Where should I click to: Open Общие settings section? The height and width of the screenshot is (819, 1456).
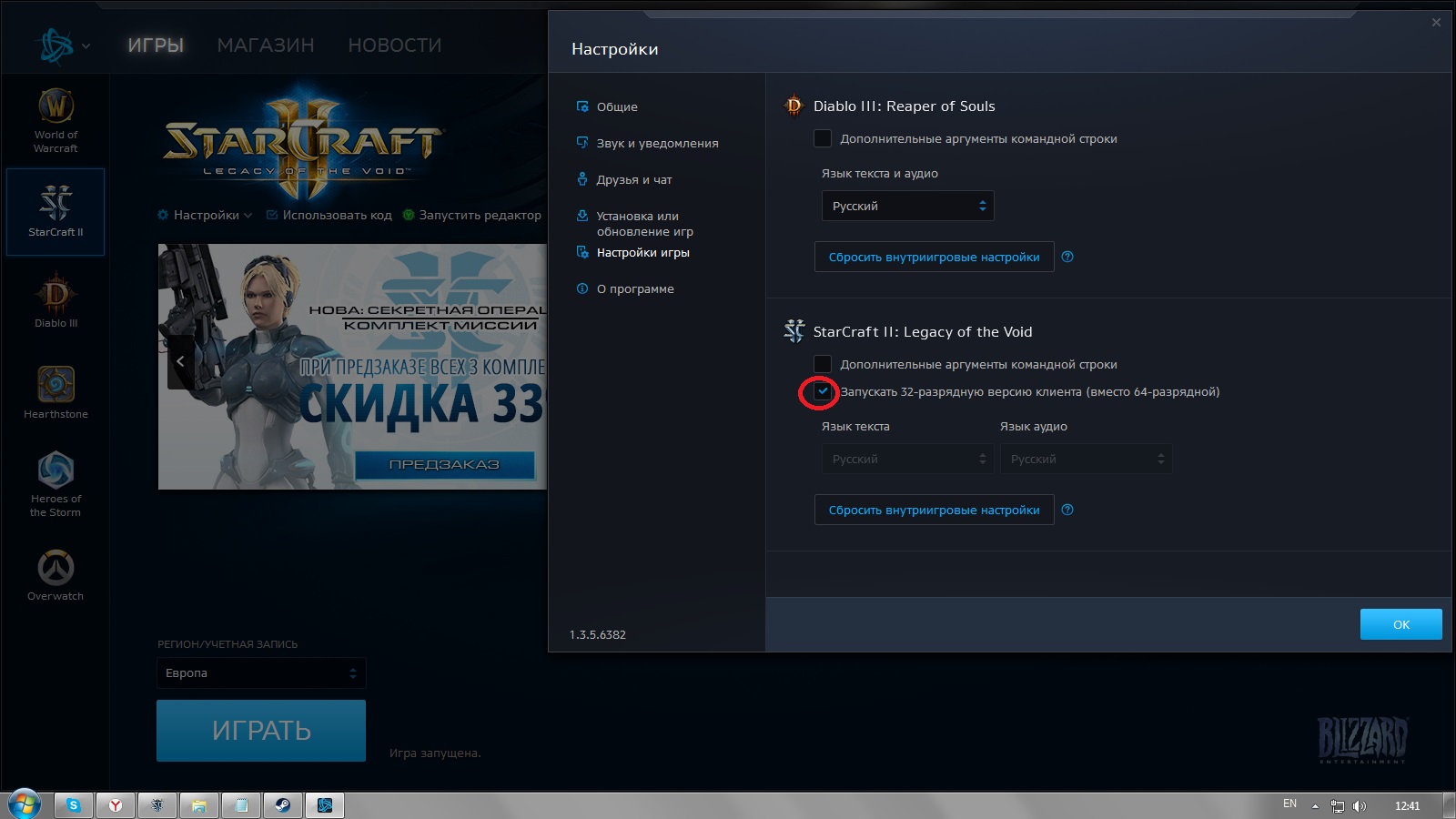[607, 106]
